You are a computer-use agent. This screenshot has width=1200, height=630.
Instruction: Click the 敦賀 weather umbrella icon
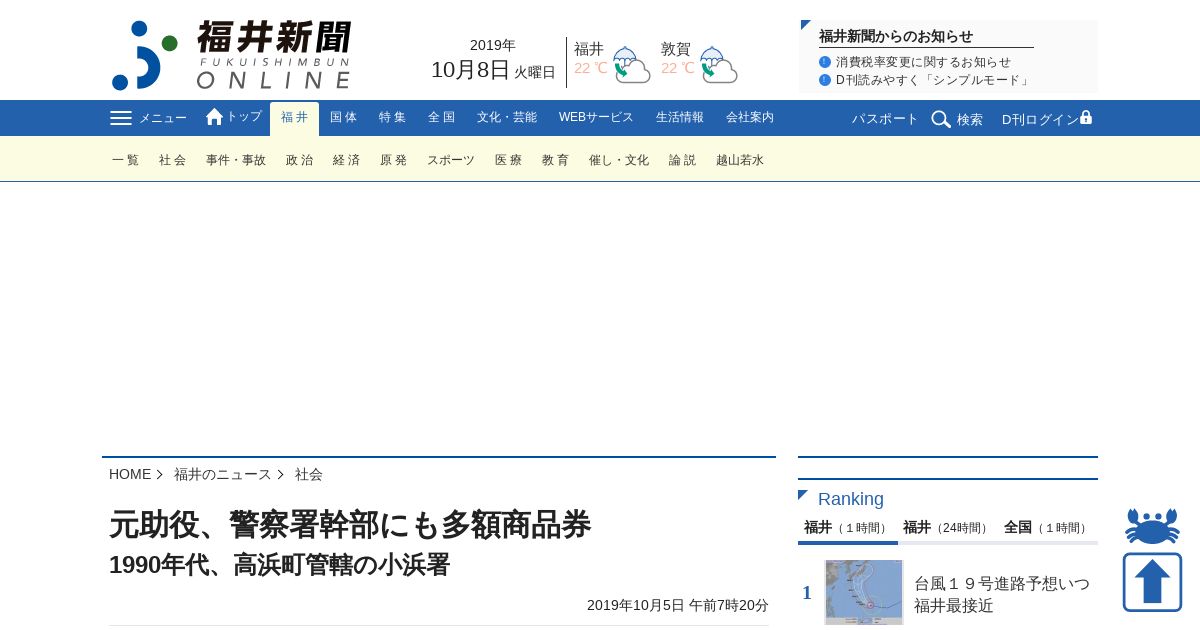(718, 65)
